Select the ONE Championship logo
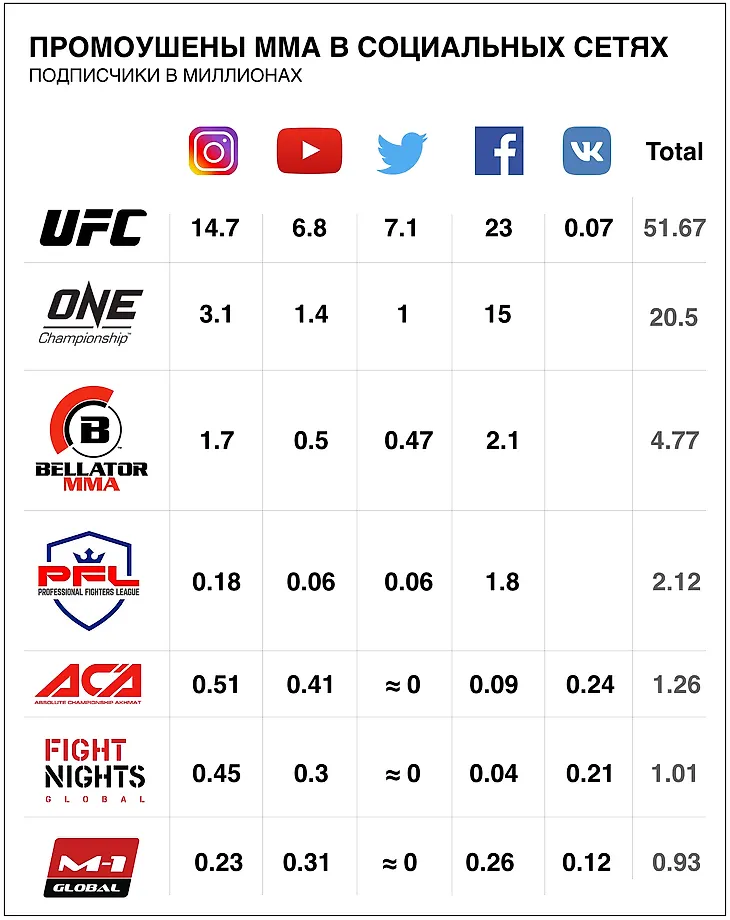The width and height of the screenshot is (730, 920). [x=90, y=314]
